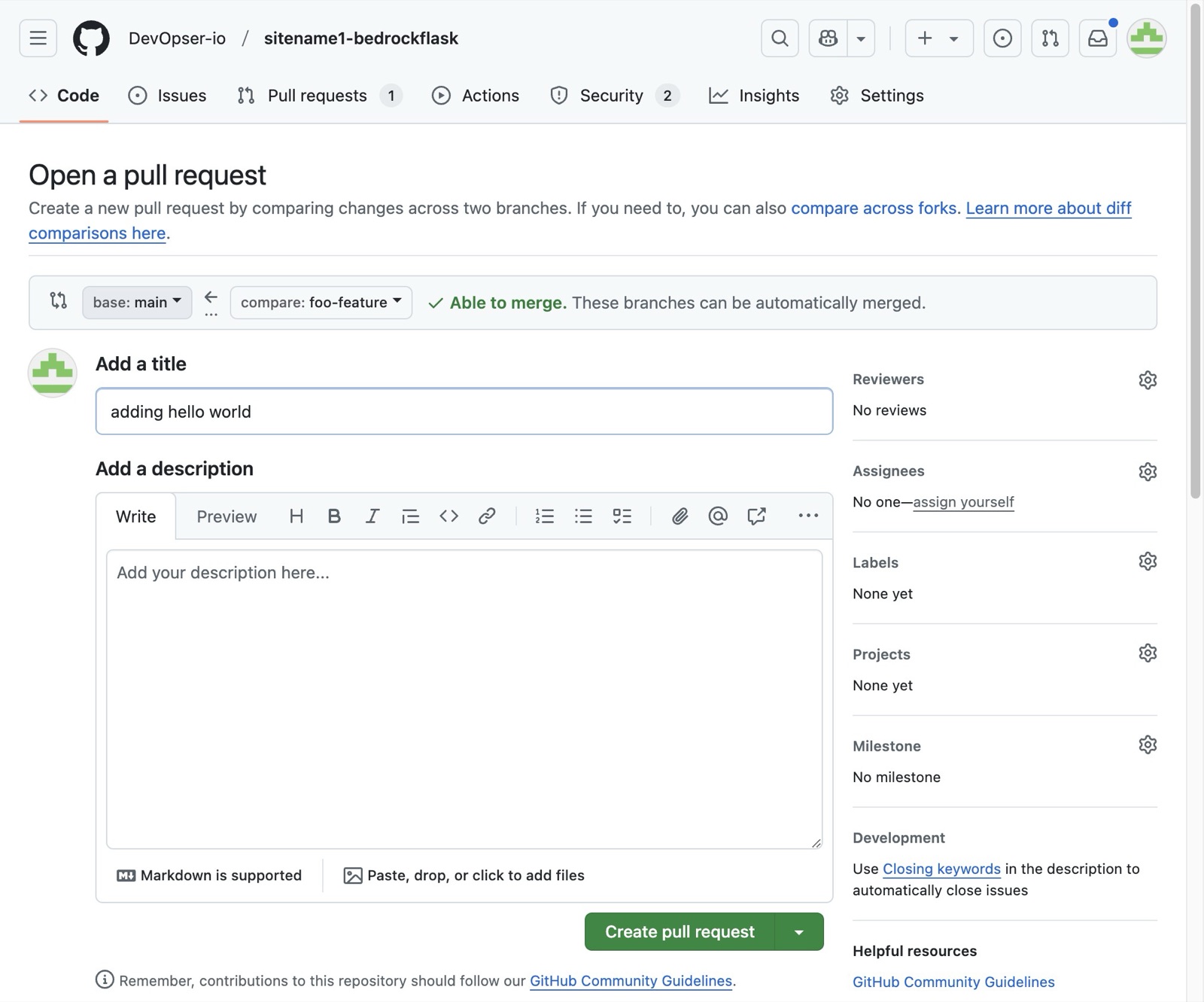The height and width of the screenshot is (1002, 1204).
Task: Click the pull request title field
Action: click(464, 412)
